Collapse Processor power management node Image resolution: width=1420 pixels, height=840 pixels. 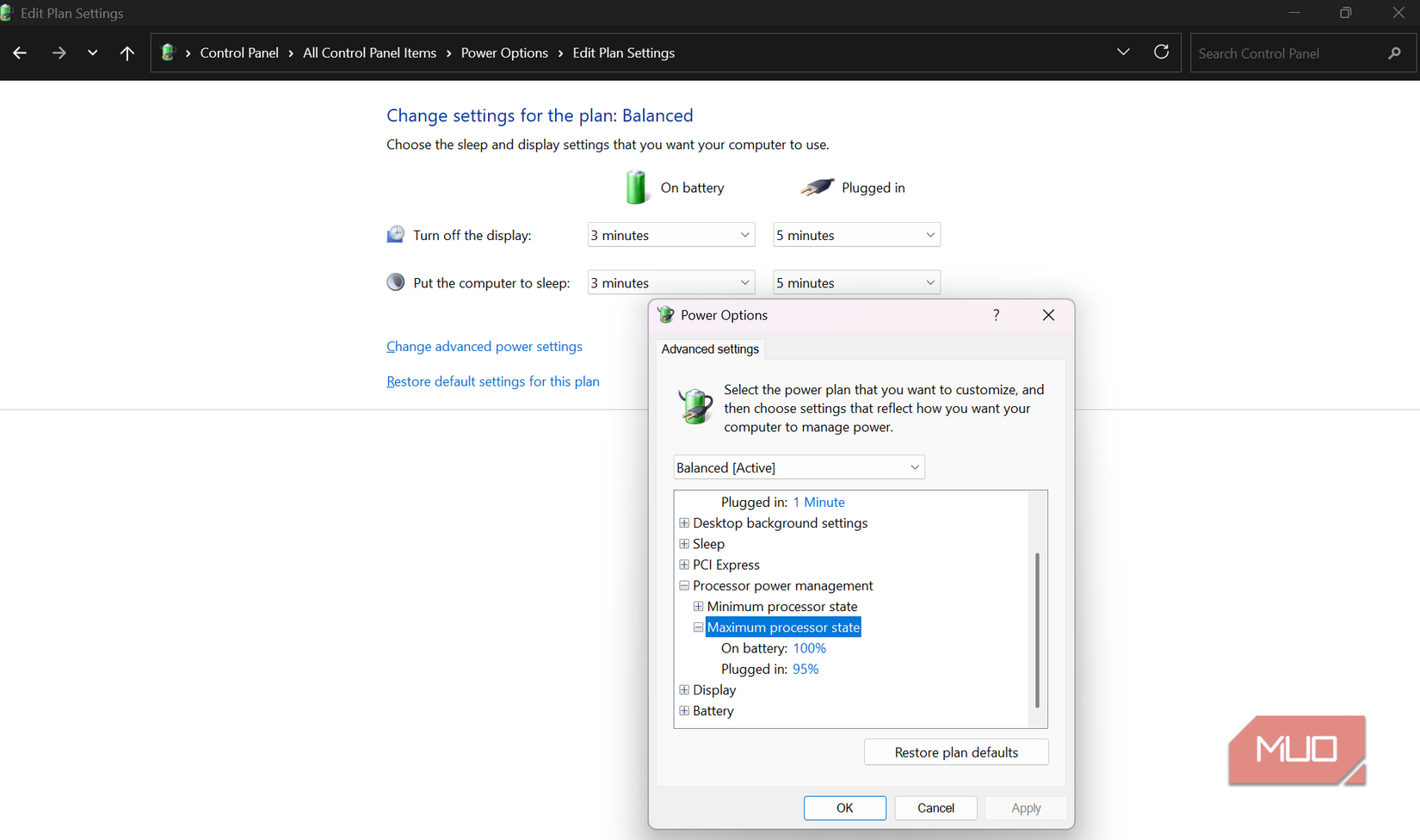click(x=684, y=586)
